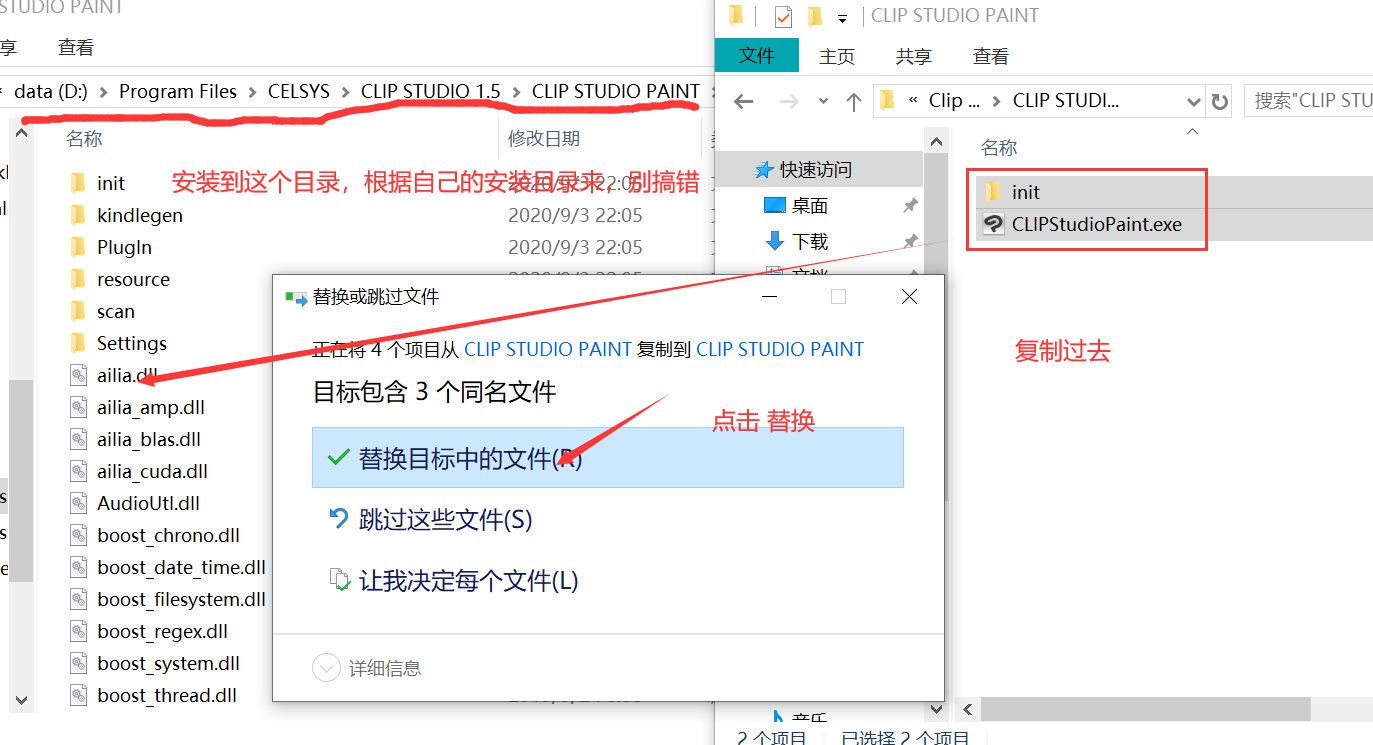Click horizontal scrollbar in right Explorer file list
The width and height of the screenshot is (1373, 745).
1145,709
